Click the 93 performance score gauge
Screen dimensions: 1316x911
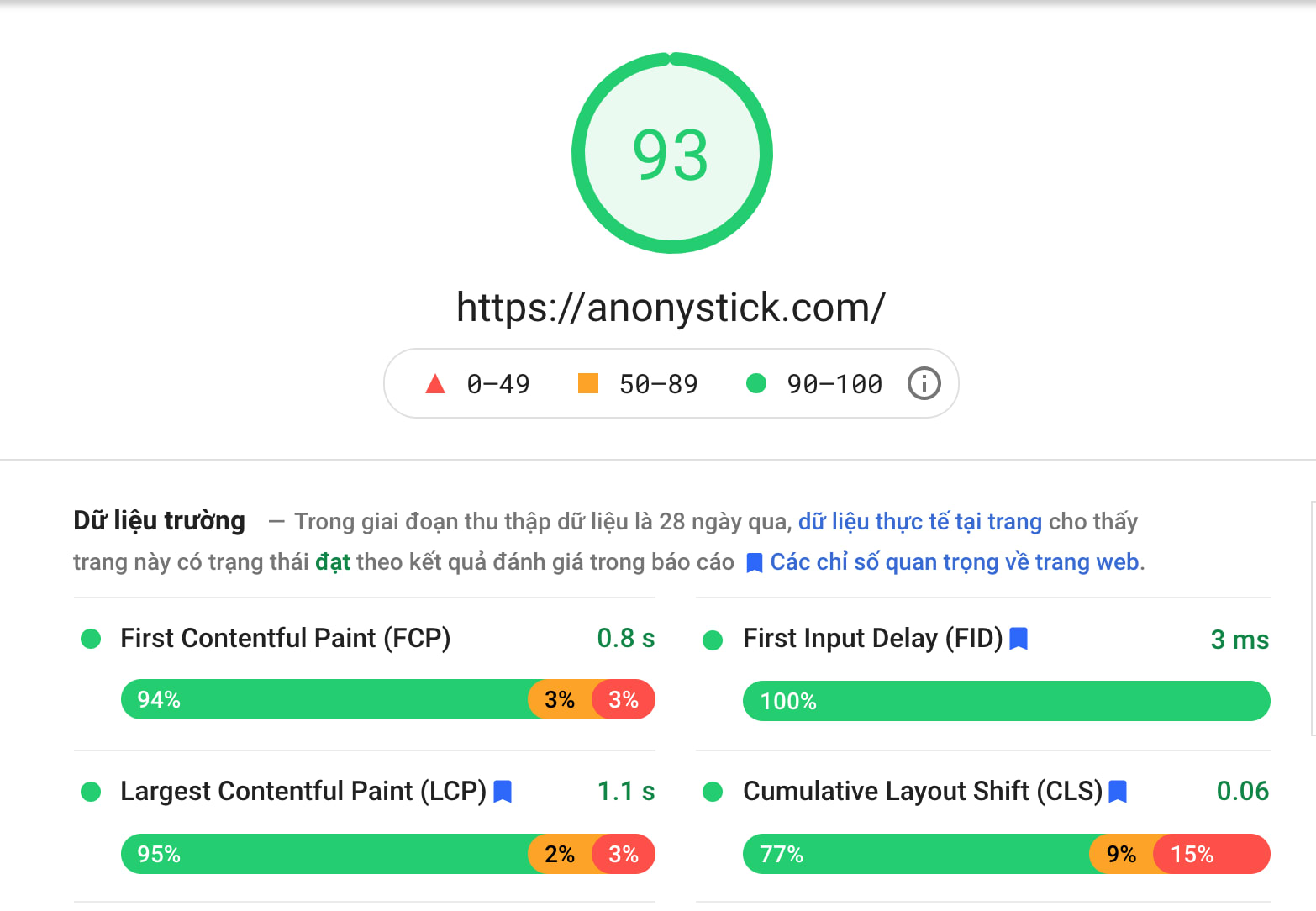tap(672, 153)
